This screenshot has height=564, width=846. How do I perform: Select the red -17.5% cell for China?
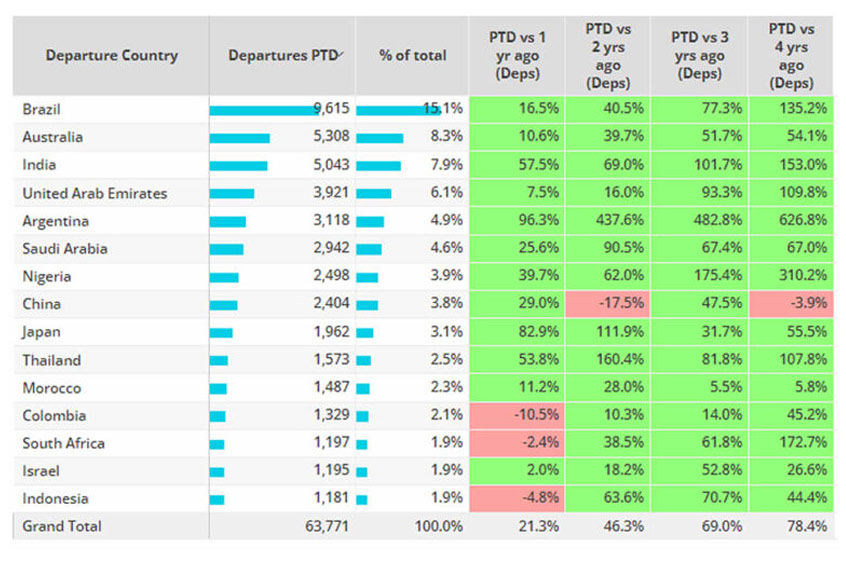608,304
